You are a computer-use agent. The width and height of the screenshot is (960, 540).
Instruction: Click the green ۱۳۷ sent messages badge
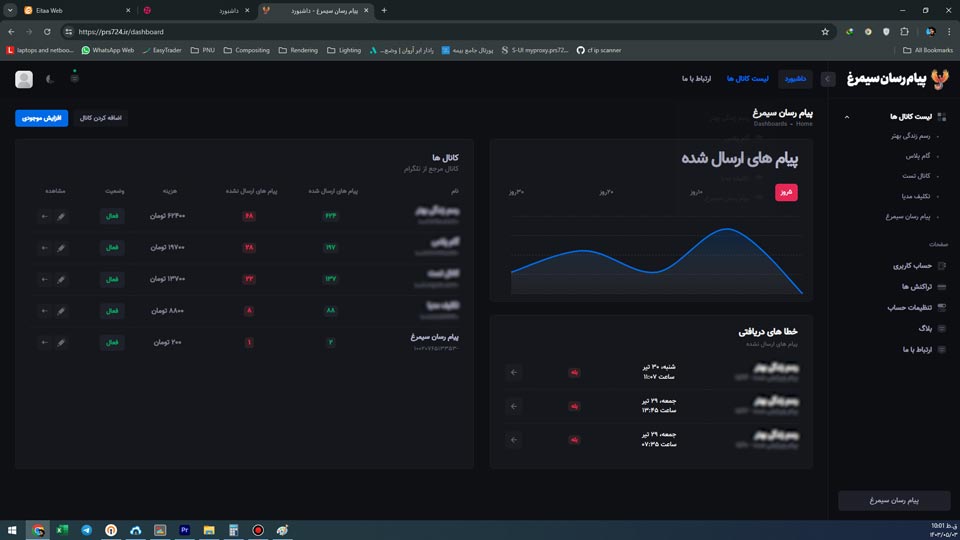pos(331,279)
